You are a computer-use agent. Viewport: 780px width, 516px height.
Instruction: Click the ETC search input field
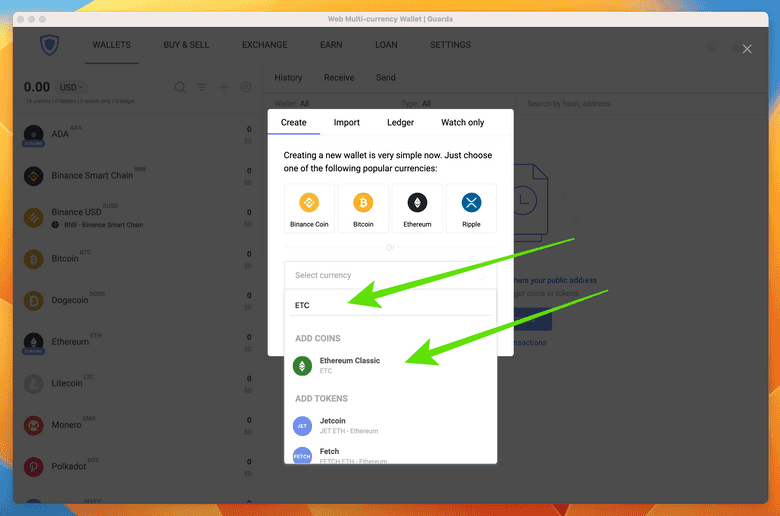pyautogui.click(x=390, y=305)
